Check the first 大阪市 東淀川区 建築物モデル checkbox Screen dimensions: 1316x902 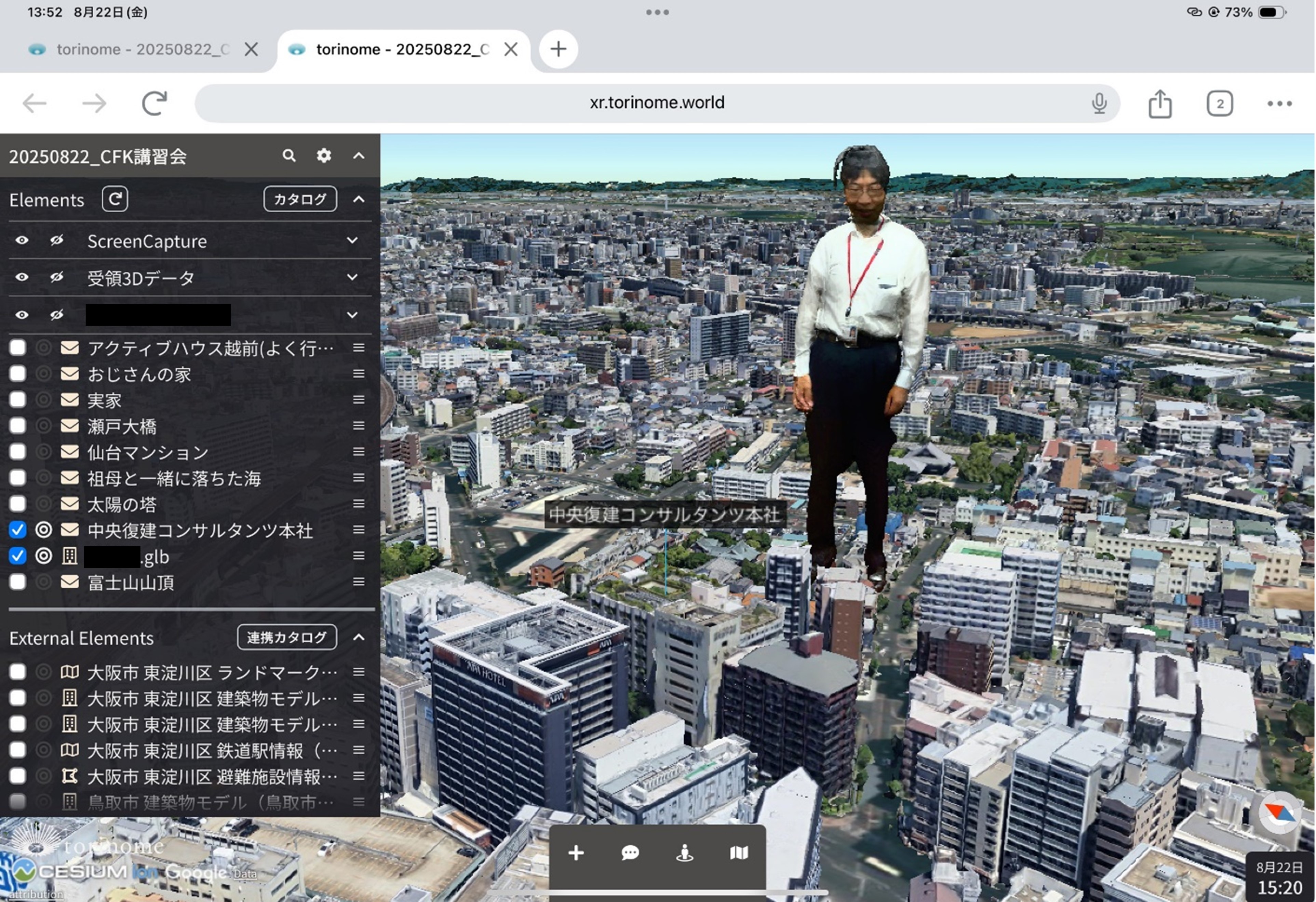pyautogui.click(x=17, y=698)
